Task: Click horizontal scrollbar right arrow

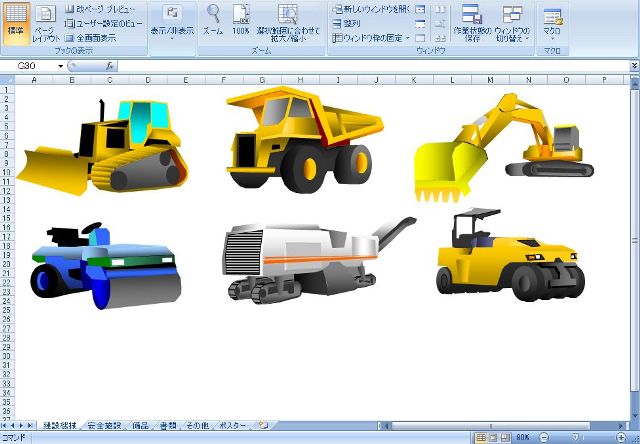Action: tap(621, 426)
